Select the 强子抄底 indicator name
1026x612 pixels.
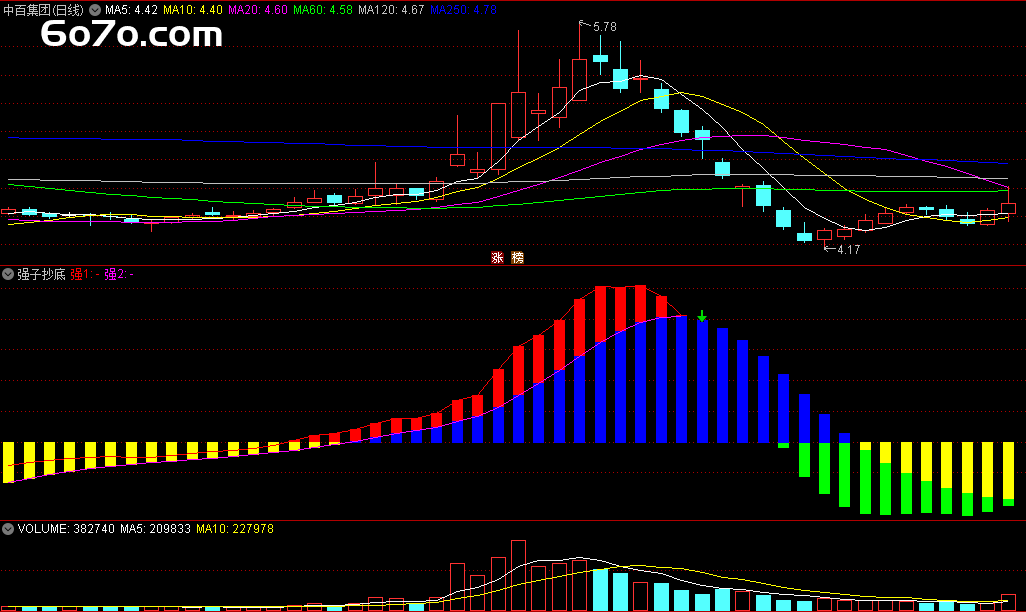(41, 274)
